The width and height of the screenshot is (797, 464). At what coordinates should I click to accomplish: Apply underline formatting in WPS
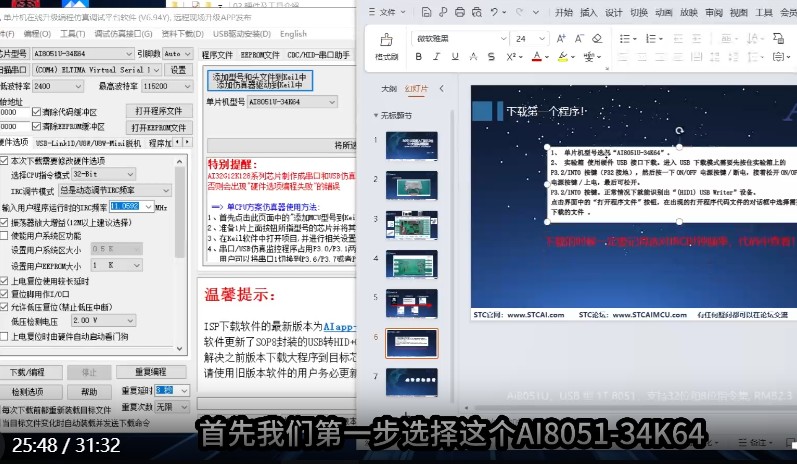click(455, 56)
